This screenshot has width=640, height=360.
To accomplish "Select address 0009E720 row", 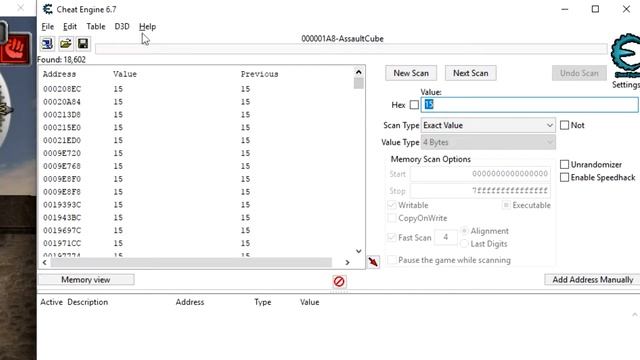I will point(197,153).
